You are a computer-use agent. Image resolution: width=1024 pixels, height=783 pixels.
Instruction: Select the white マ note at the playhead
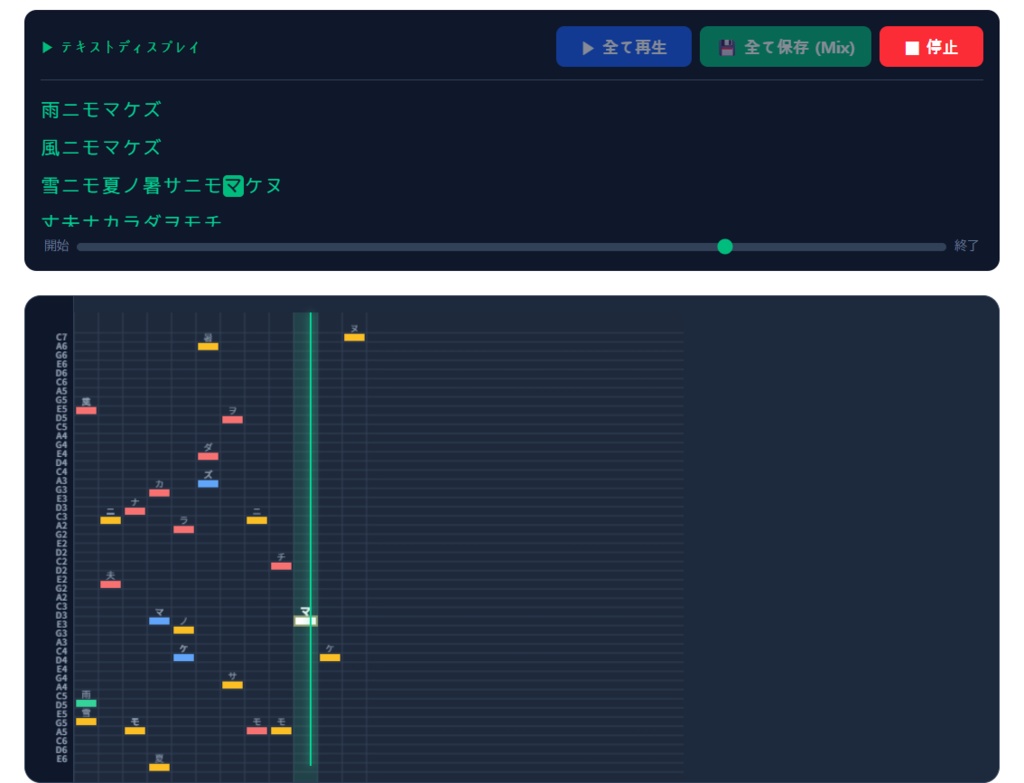(306, 621)
